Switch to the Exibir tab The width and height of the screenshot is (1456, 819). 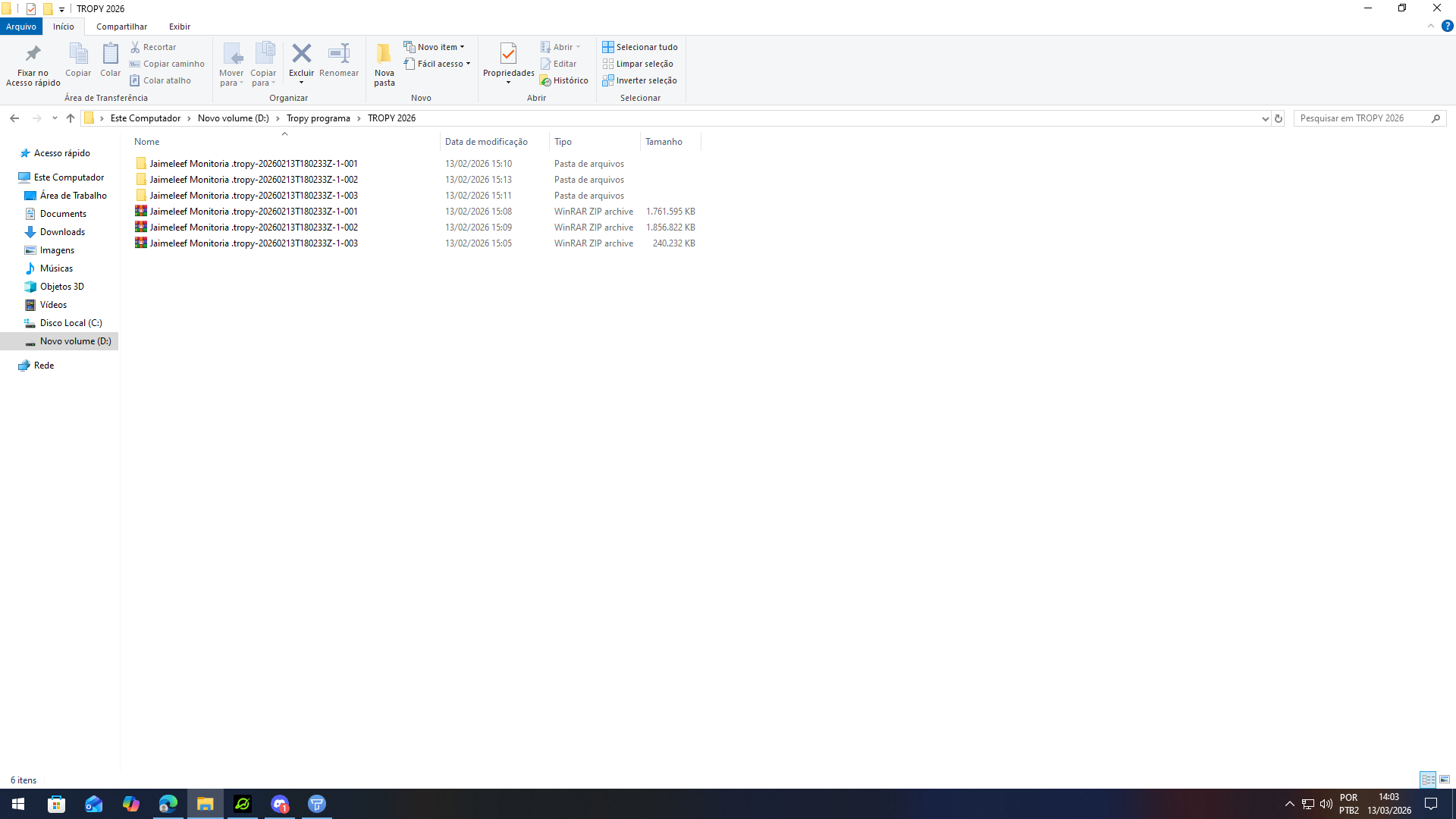click(180, 27)
